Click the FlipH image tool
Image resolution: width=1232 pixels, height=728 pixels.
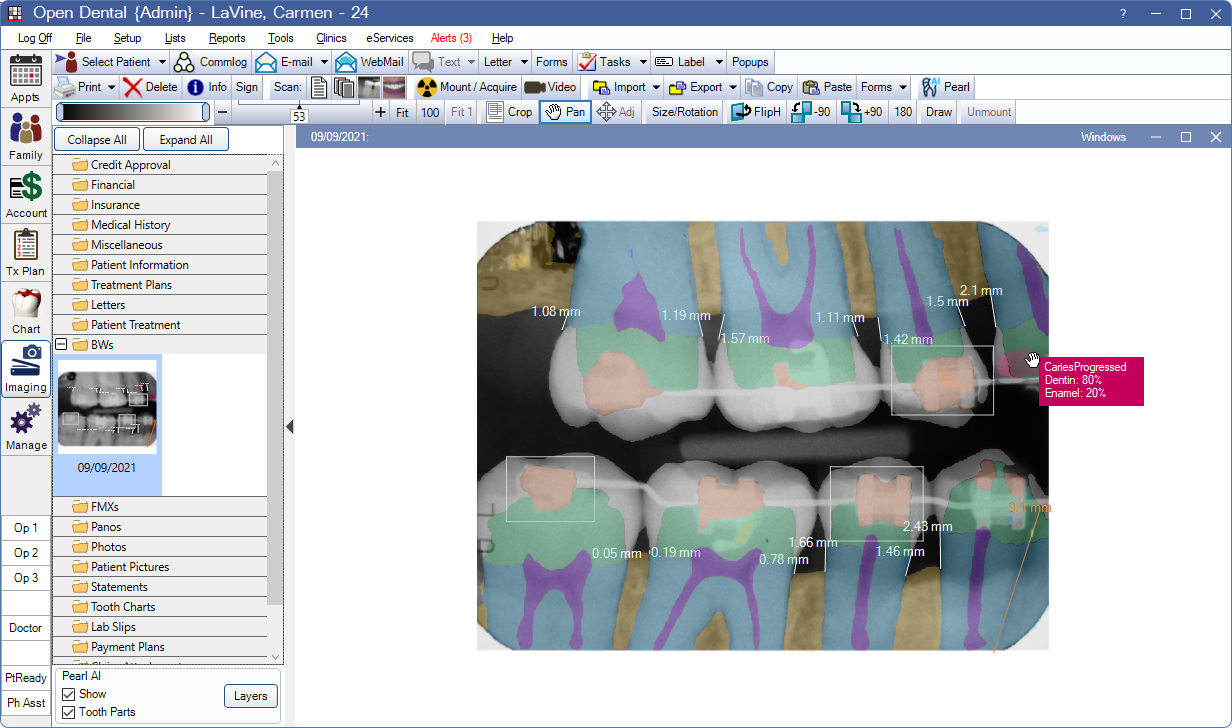pyautogui.click(x=755, y=112)
